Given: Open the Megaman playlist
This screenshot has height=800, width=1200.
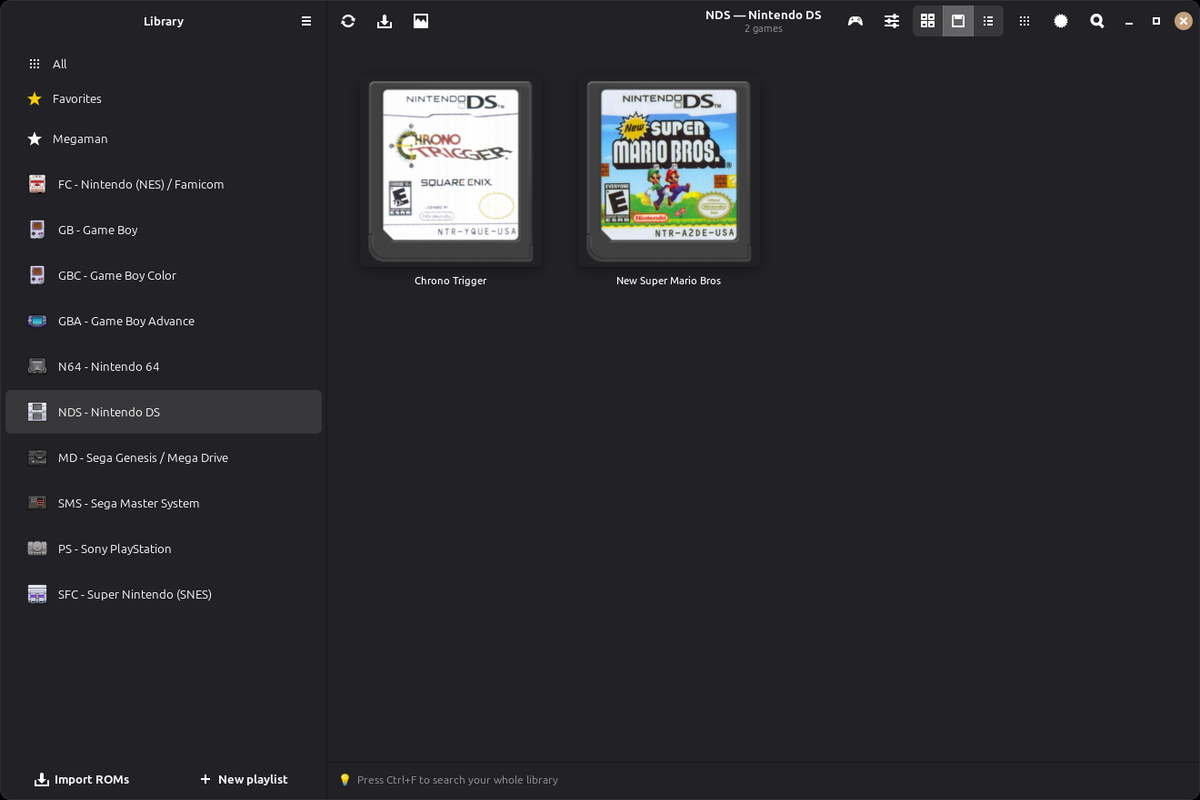Looking at the screenshot, I should click(x=163, y=139).
